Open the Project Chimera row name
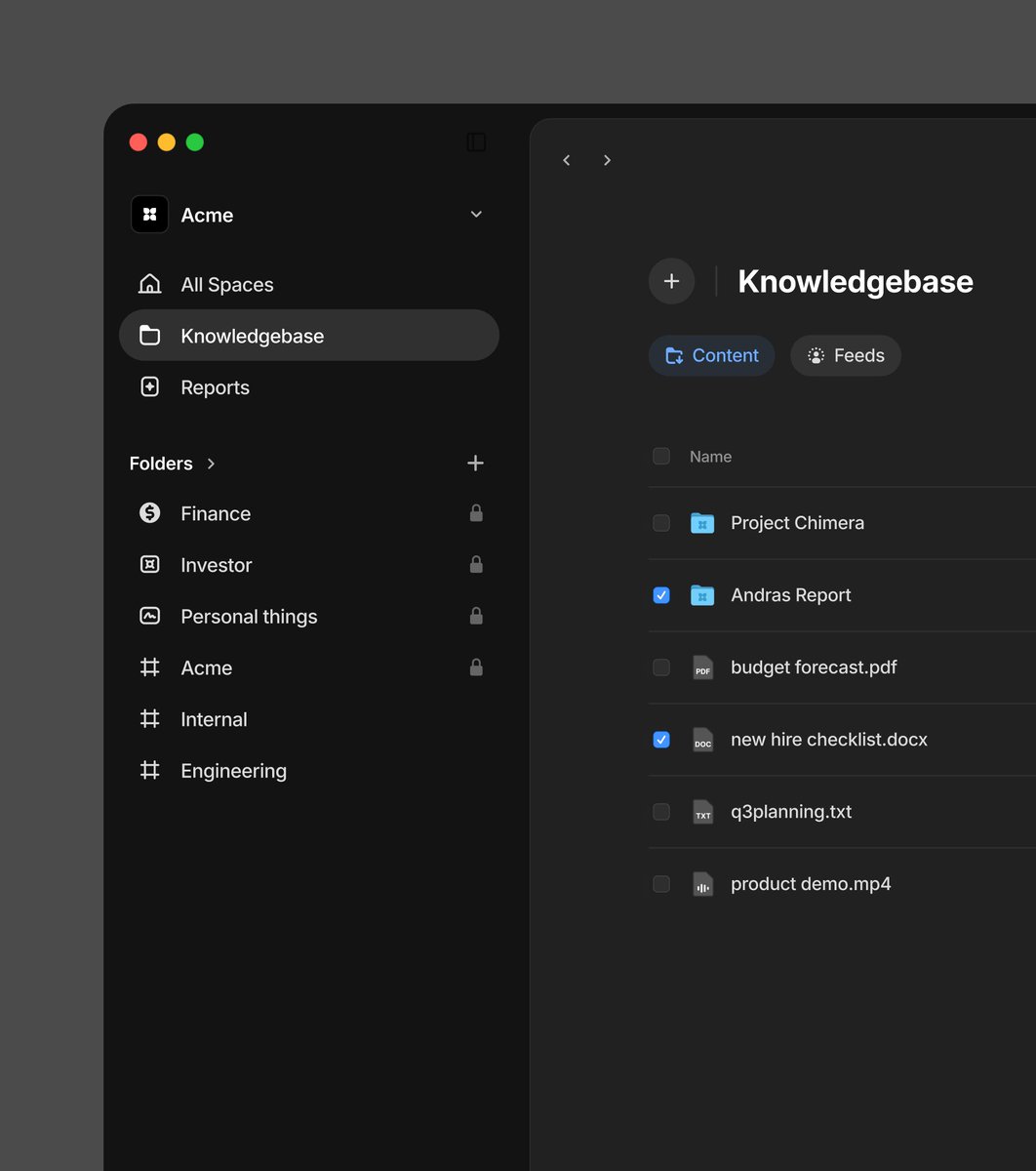 pos(797,523)
